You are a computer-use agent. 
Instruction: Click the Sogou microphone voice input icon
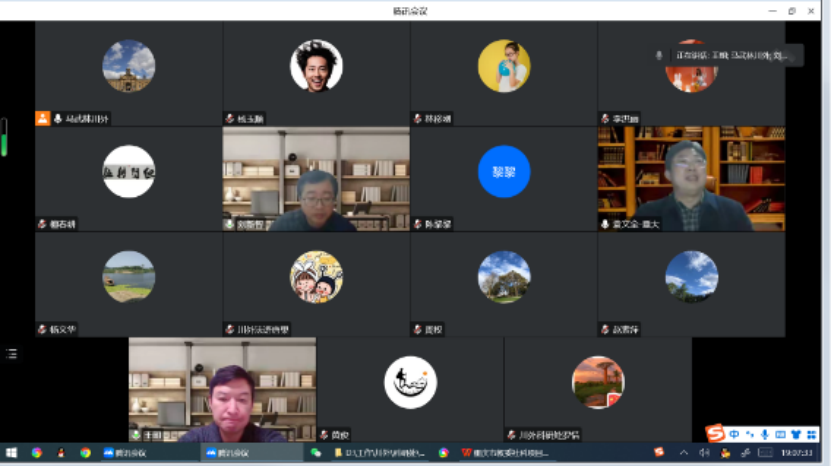(x=765, y=434)
